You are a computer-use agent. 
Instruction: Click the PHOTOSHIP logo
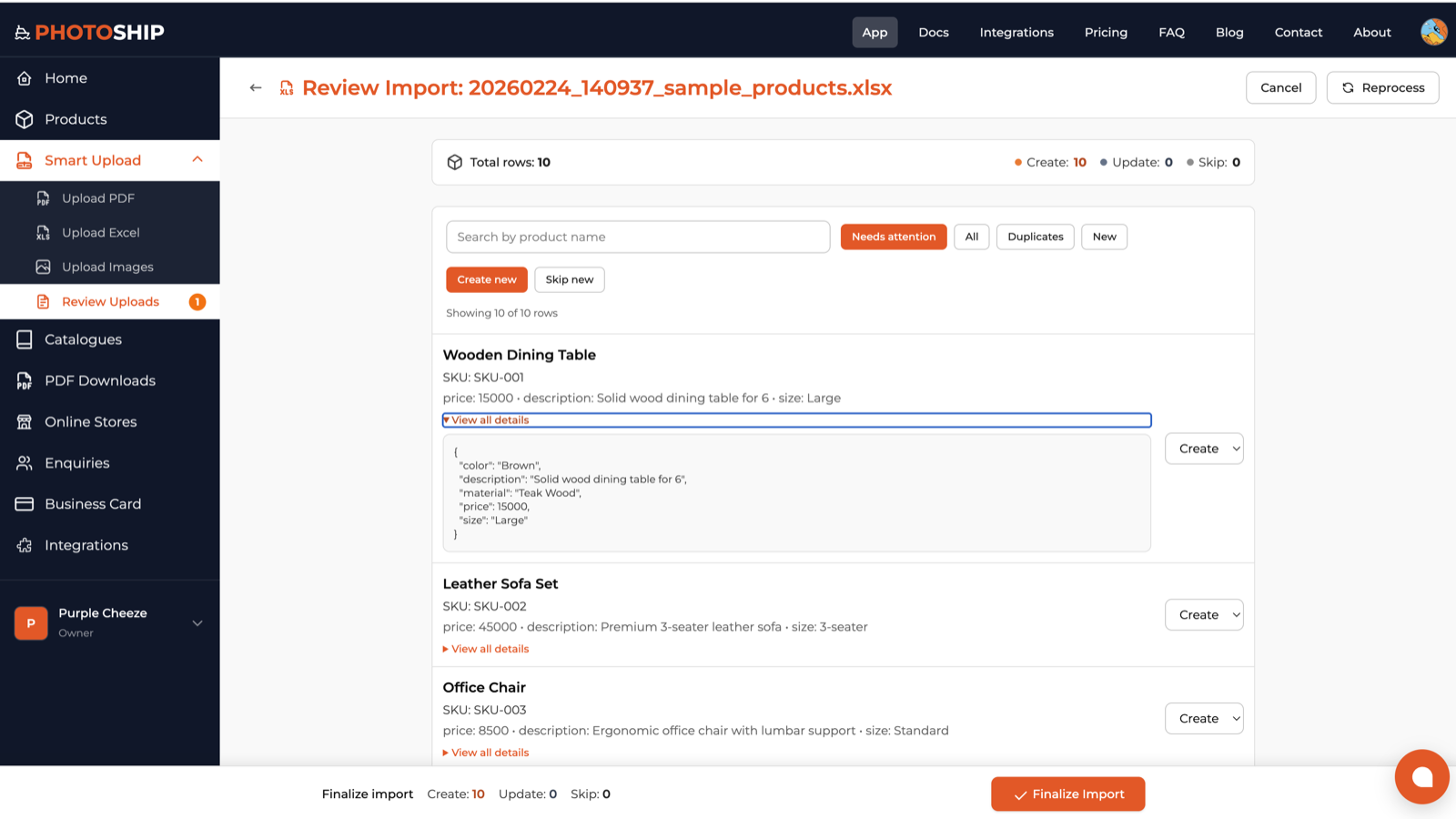90,33
